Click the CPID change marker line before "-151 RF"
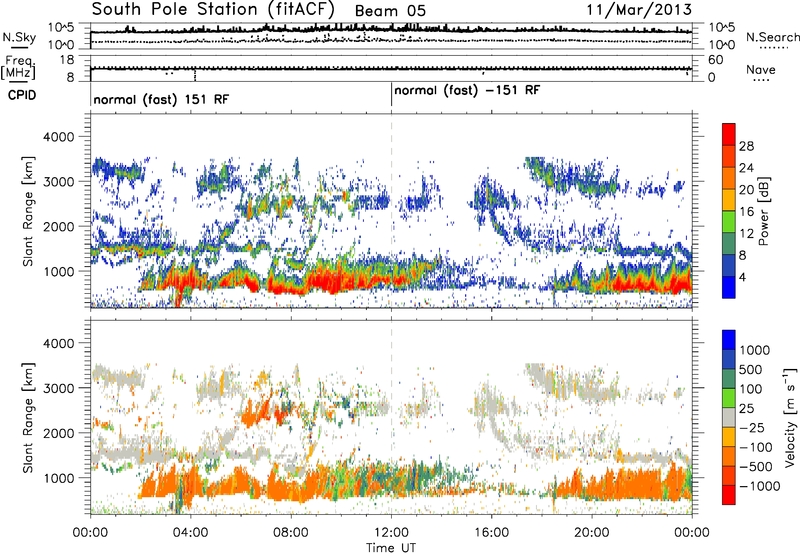Image resolution: width=800 pixels, height=554 pixels. [x=391, y=94]
